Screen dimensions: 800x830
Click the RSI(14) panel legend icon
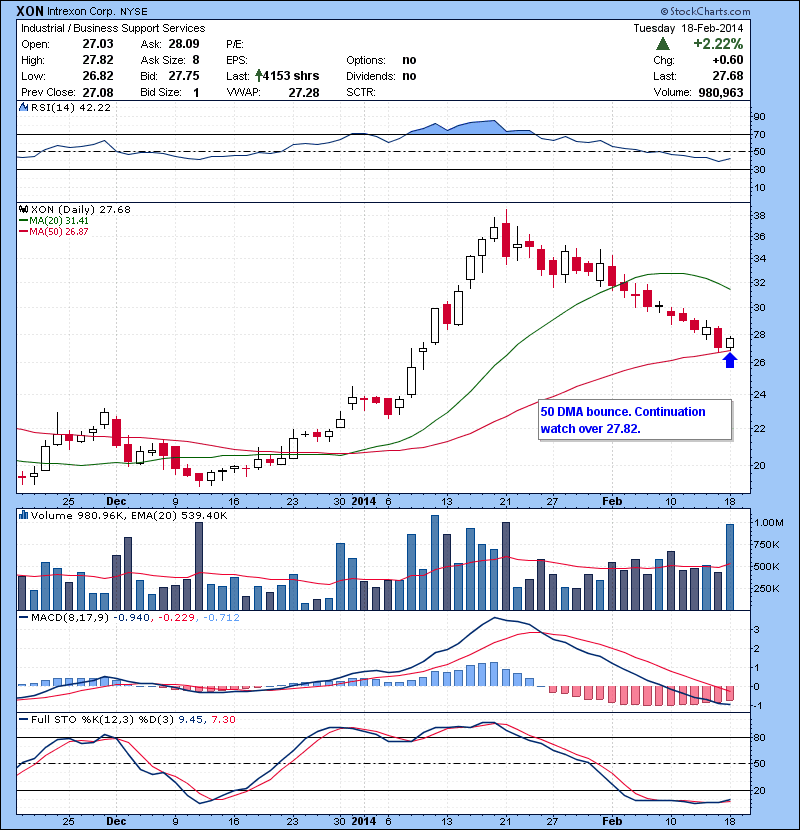(x=24, y=108)
